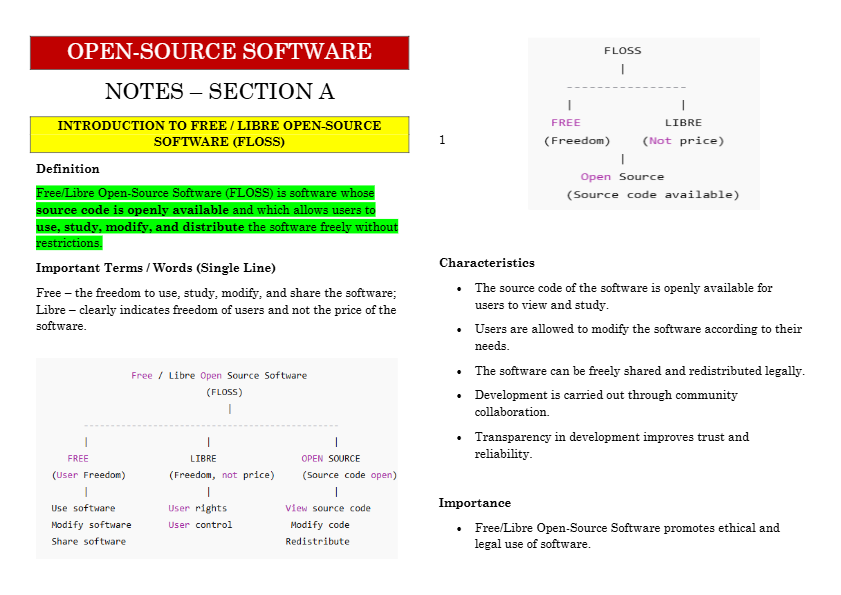
Task: Click the '(Not price)' label
Action: pyautogui.click(x=683, y=141)
